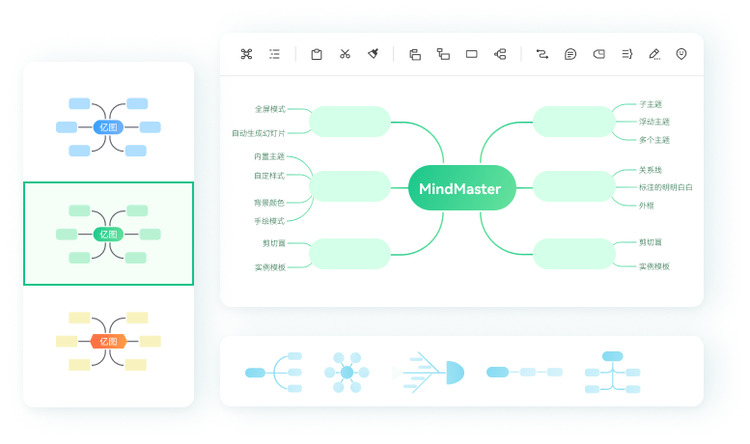Switch to outline list view icon
Image resolution: width=750 pixels, height=444 pixels.
point(275,54)
